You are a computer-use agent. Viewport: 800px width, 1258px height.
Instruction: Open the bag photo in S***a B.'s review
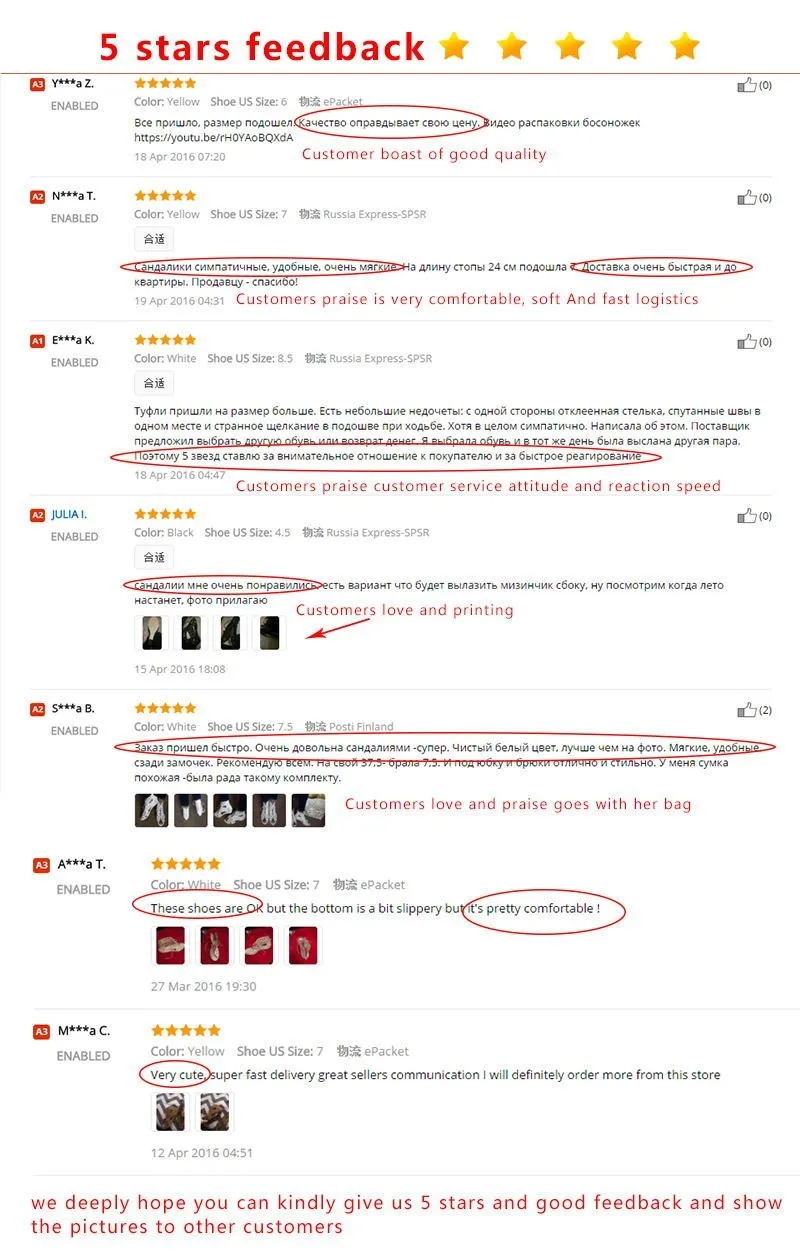pyautogui.click(x=308, y=811)
